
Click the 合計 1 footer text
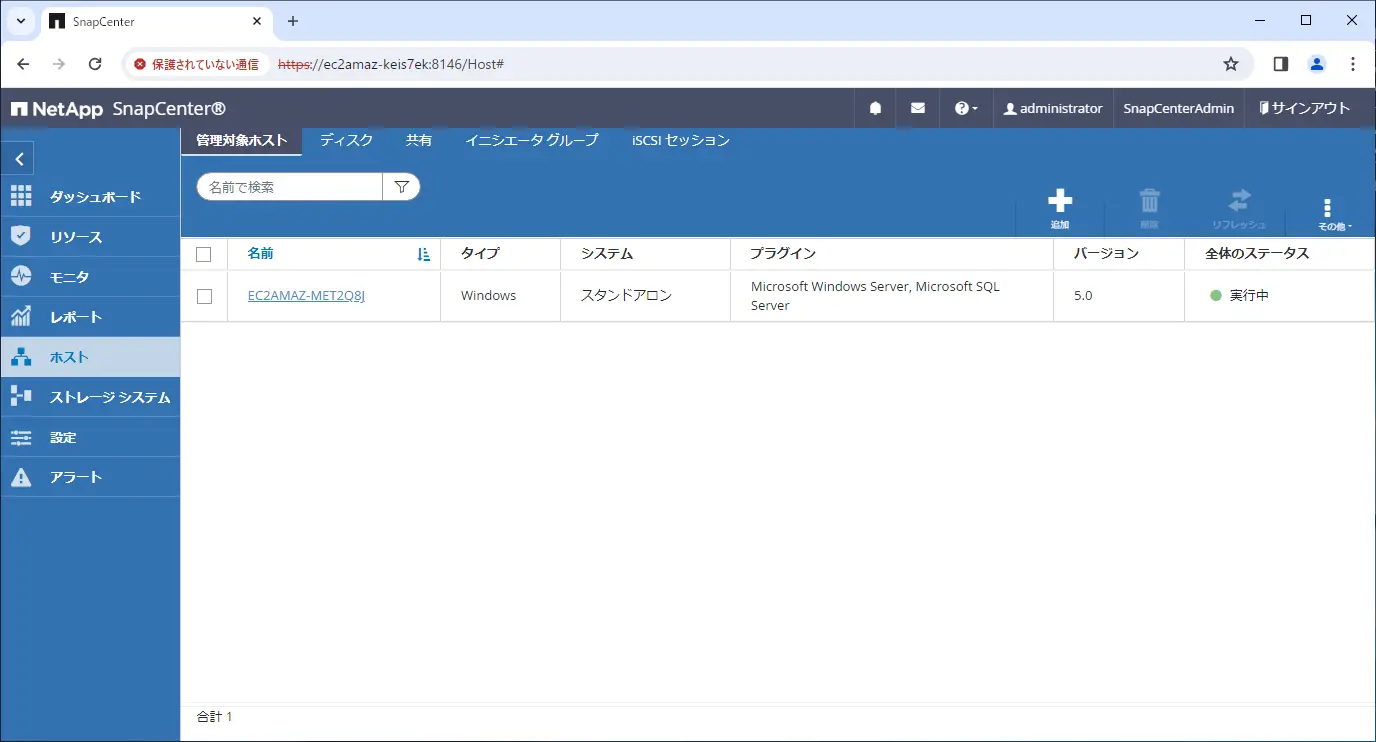click(214, 717)
